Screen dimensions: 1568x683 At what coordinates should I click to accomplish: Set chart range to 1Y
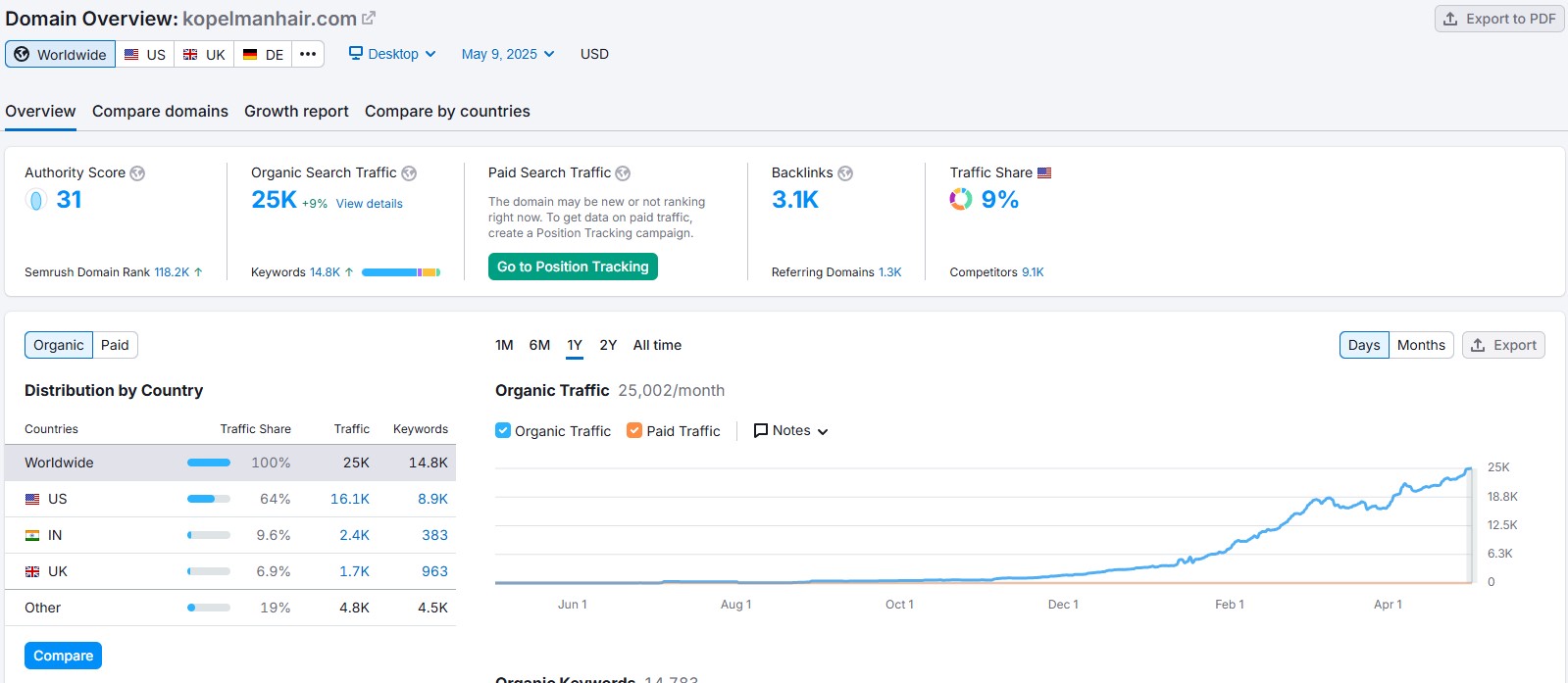pyautogui.click(x=575, y=345)
